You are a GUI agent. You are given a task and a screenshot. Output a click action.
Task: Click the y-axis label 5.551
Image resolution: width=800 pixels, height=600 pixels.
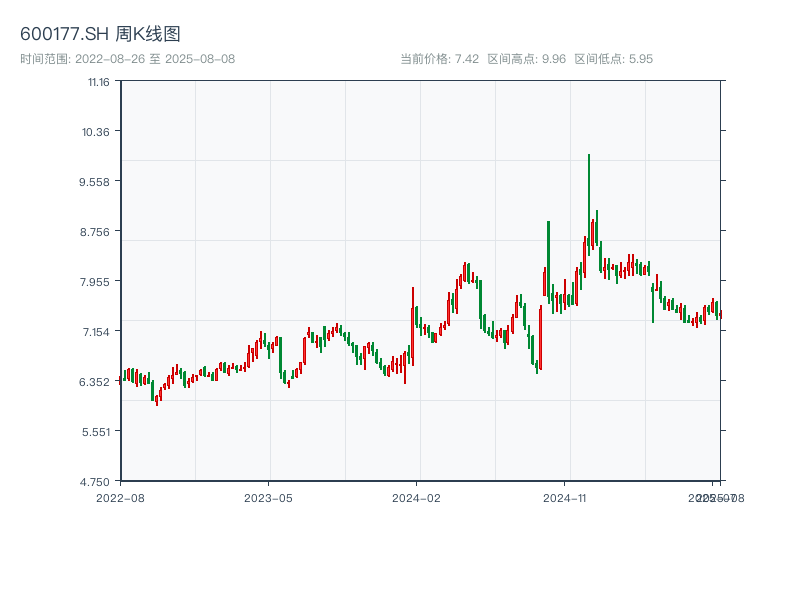click(96, 432)
